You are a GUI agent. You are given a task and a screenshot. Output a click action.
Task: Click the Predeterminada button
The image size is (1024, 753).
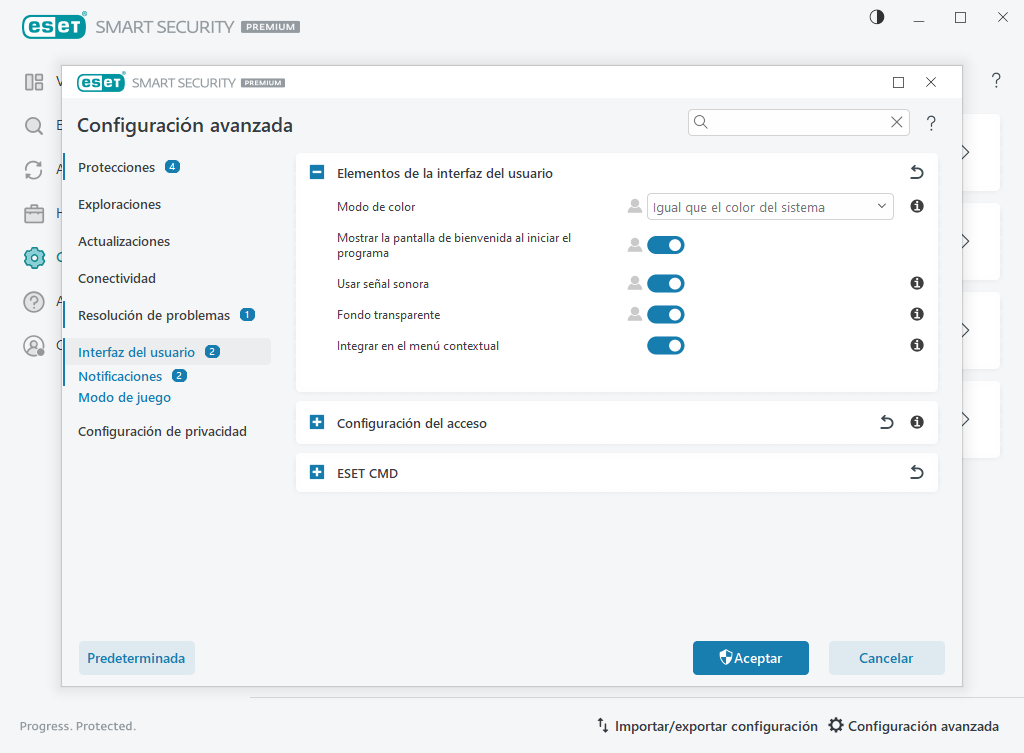(136, 658)
